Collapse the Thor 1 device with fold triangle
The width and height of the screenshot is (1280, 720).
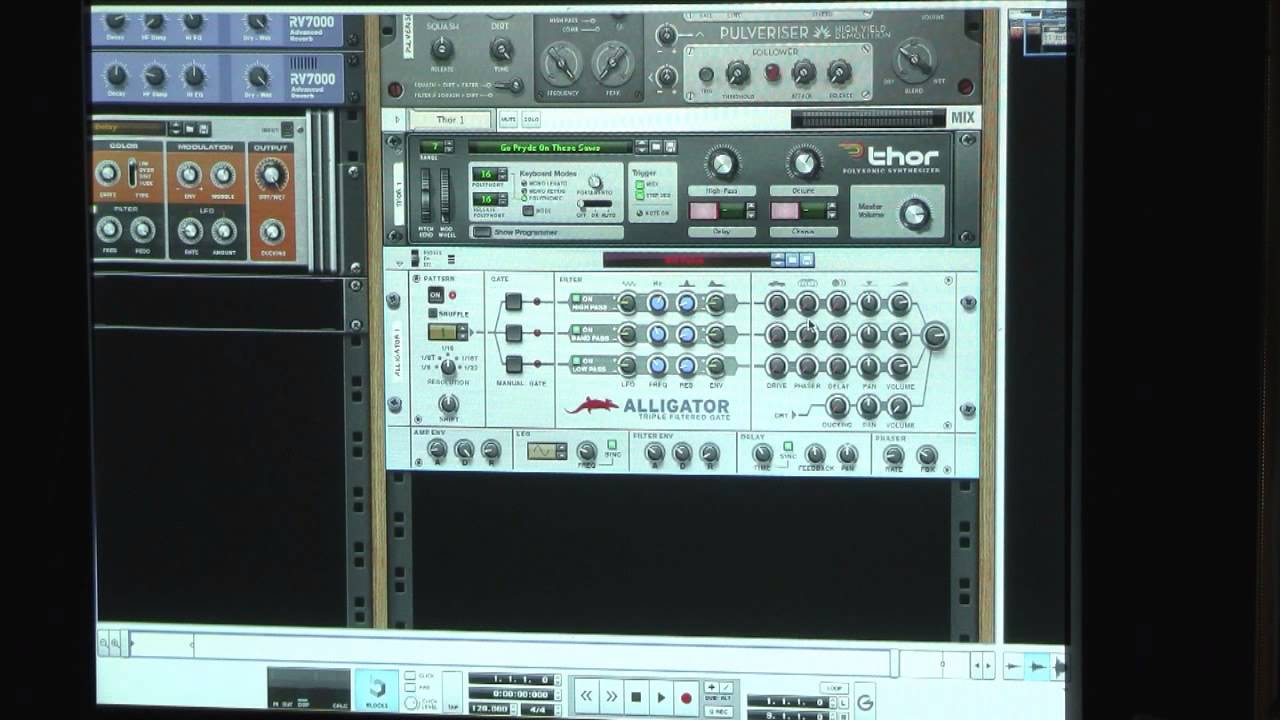click(398, 120)
